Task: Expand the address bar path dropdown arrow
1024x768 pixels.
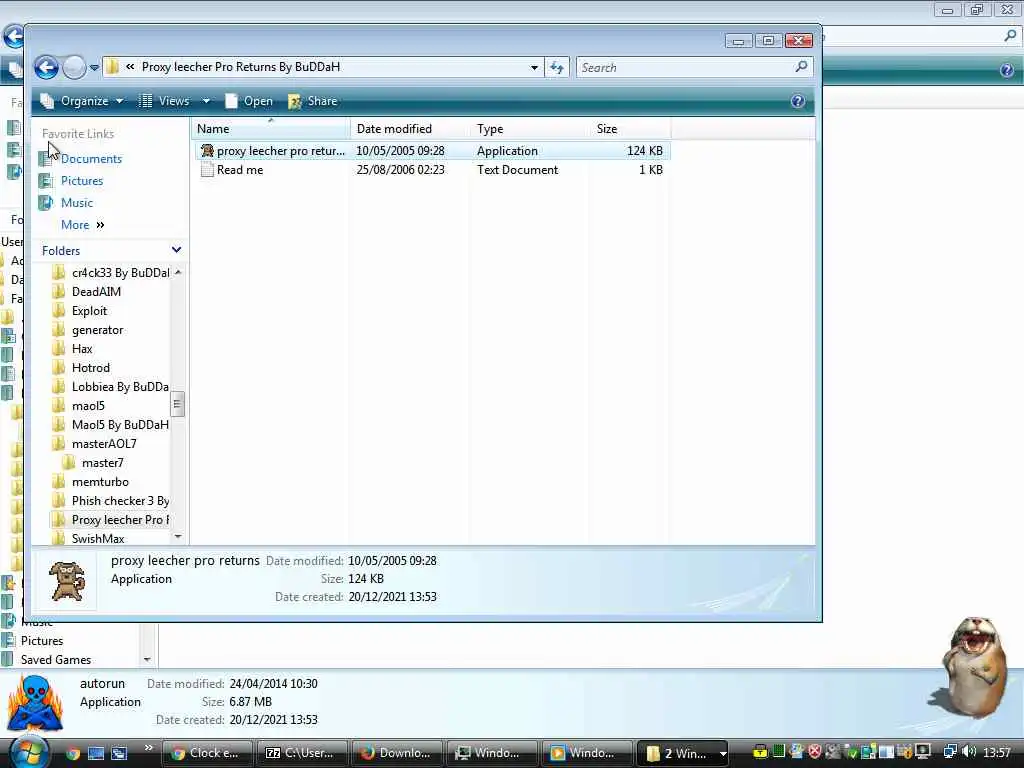Action: click(x=534, y=67)
